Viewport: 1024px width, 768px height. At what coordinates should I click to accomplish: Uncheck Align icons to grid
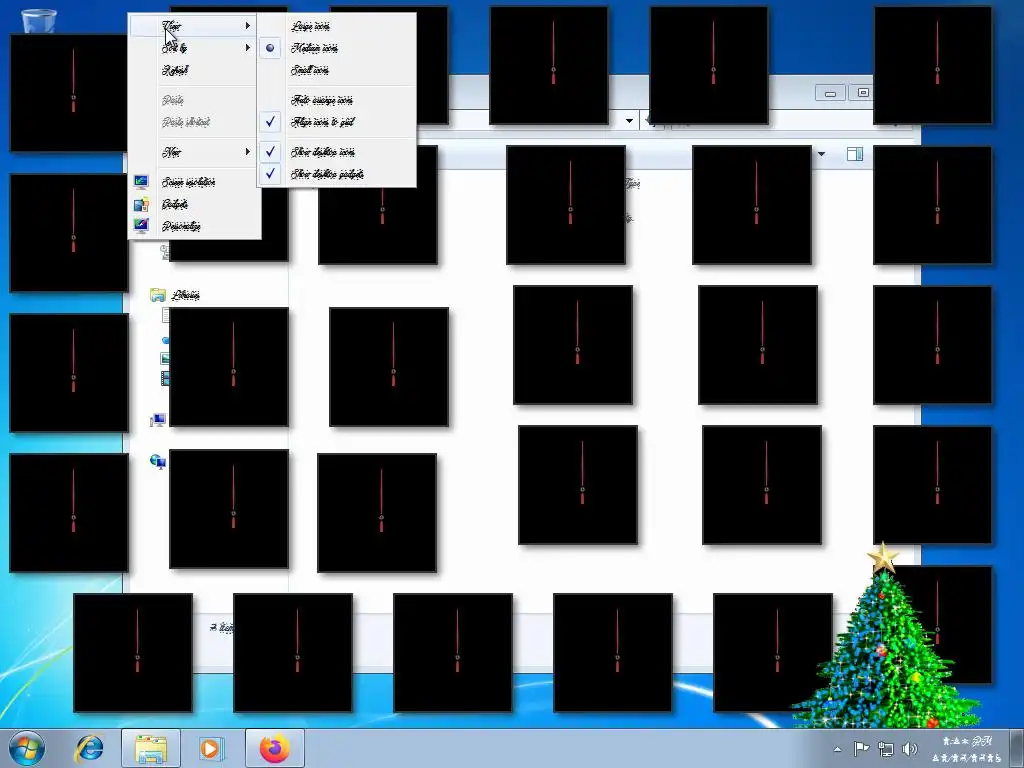click(336, 121)
